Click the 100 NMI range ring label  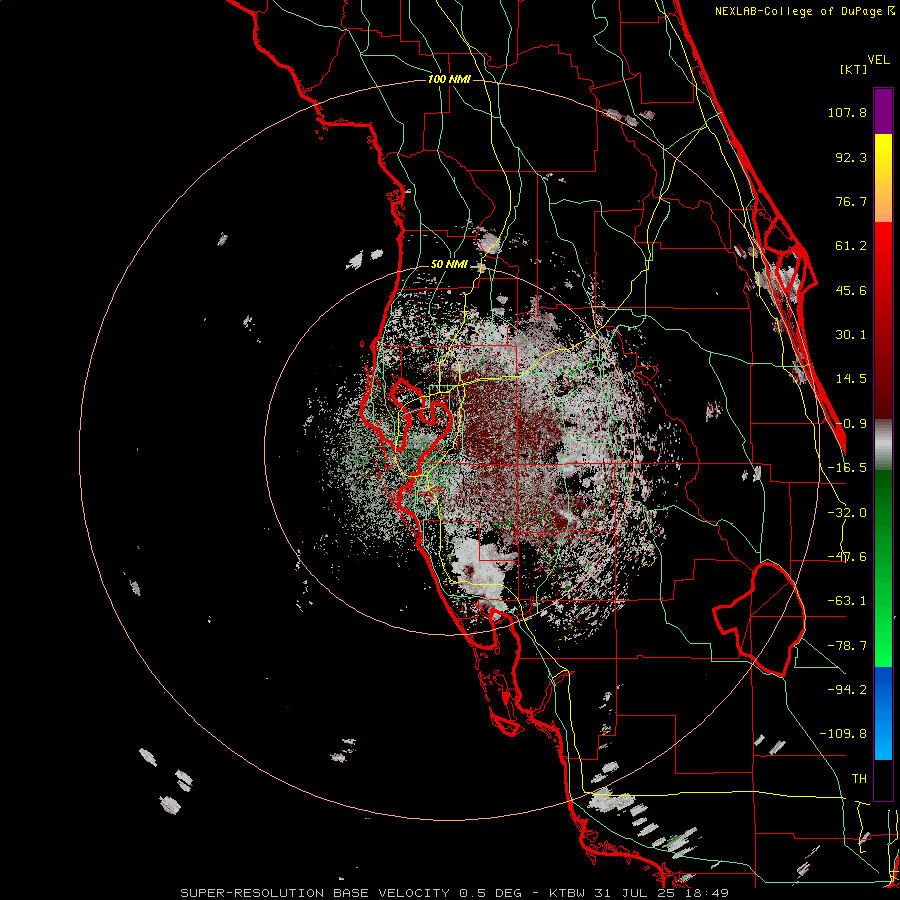coord(449,79)
